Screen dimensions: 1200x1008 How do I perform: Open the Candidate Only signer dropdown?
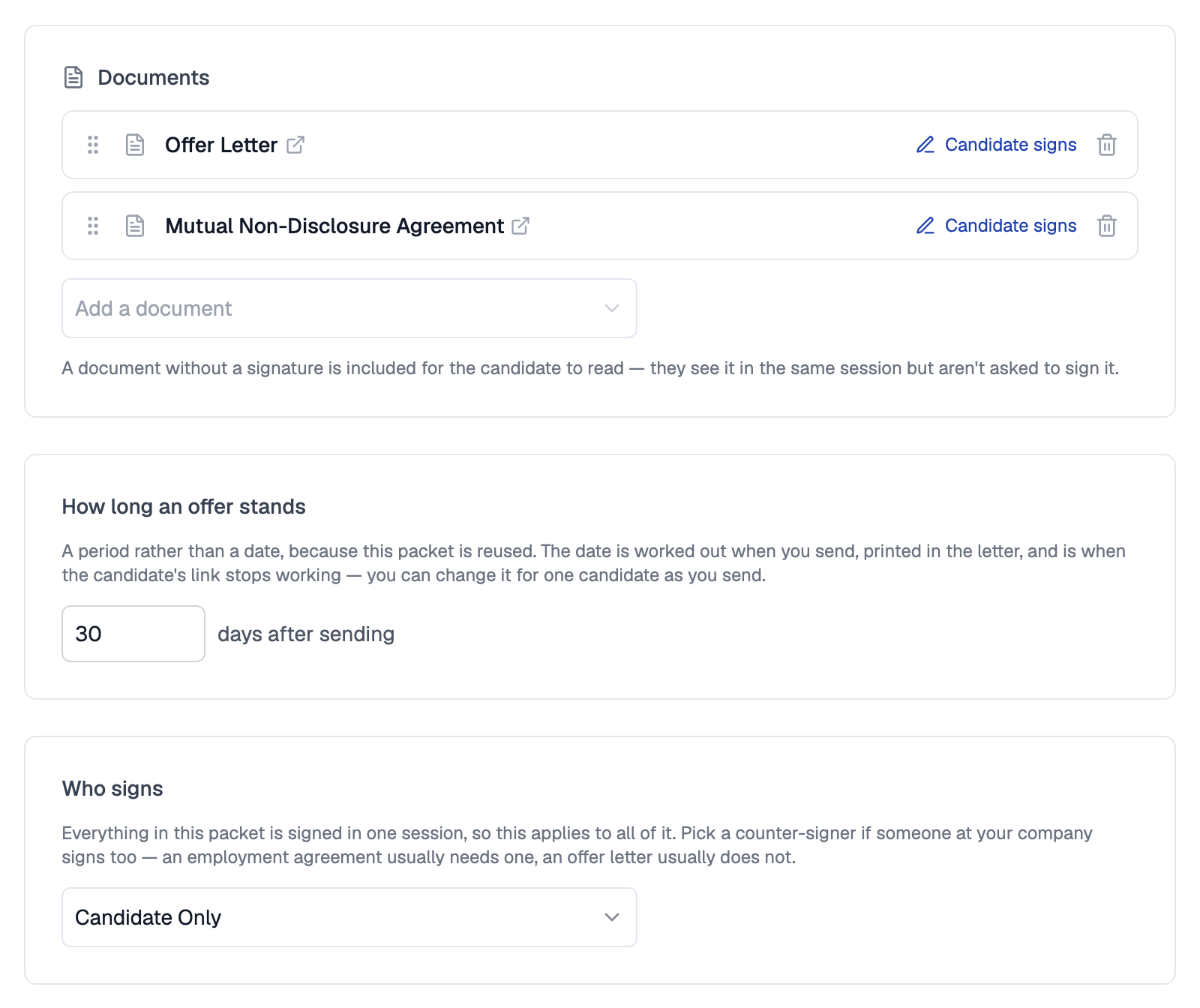[349, 917]
